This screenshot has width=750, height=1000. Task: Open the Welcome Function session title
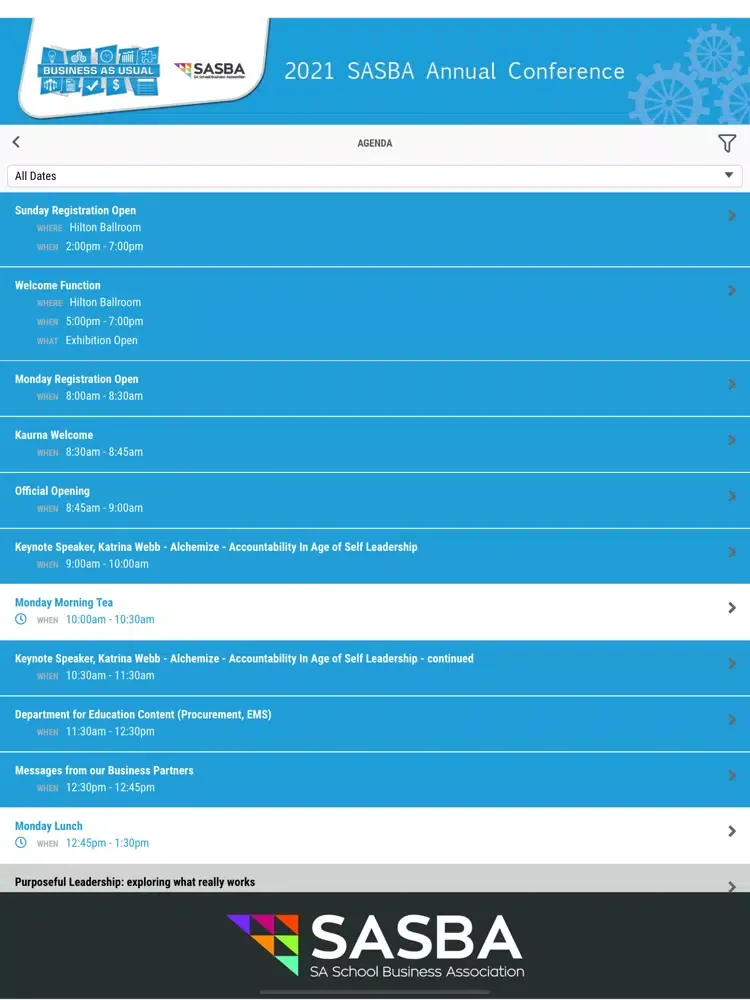coord(57,285)
